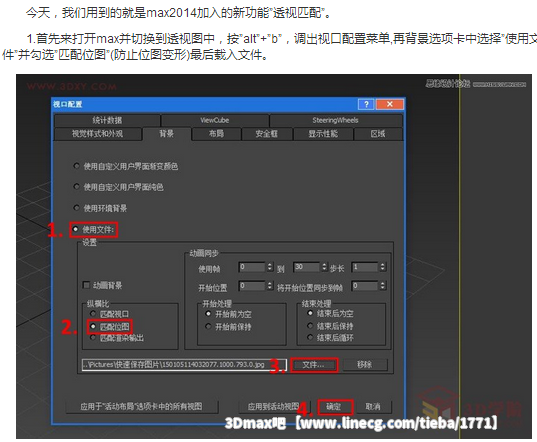Open the SteeringWheels tab

pos(335,120)
